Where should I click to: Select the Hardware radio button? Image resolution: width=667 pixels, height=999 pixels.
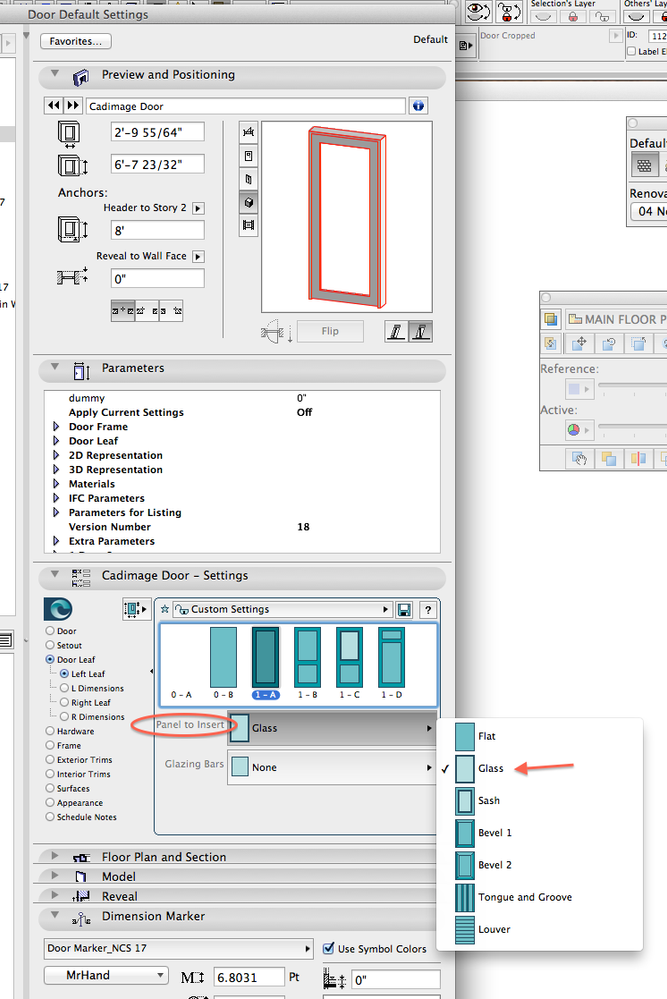pos(50,731)
